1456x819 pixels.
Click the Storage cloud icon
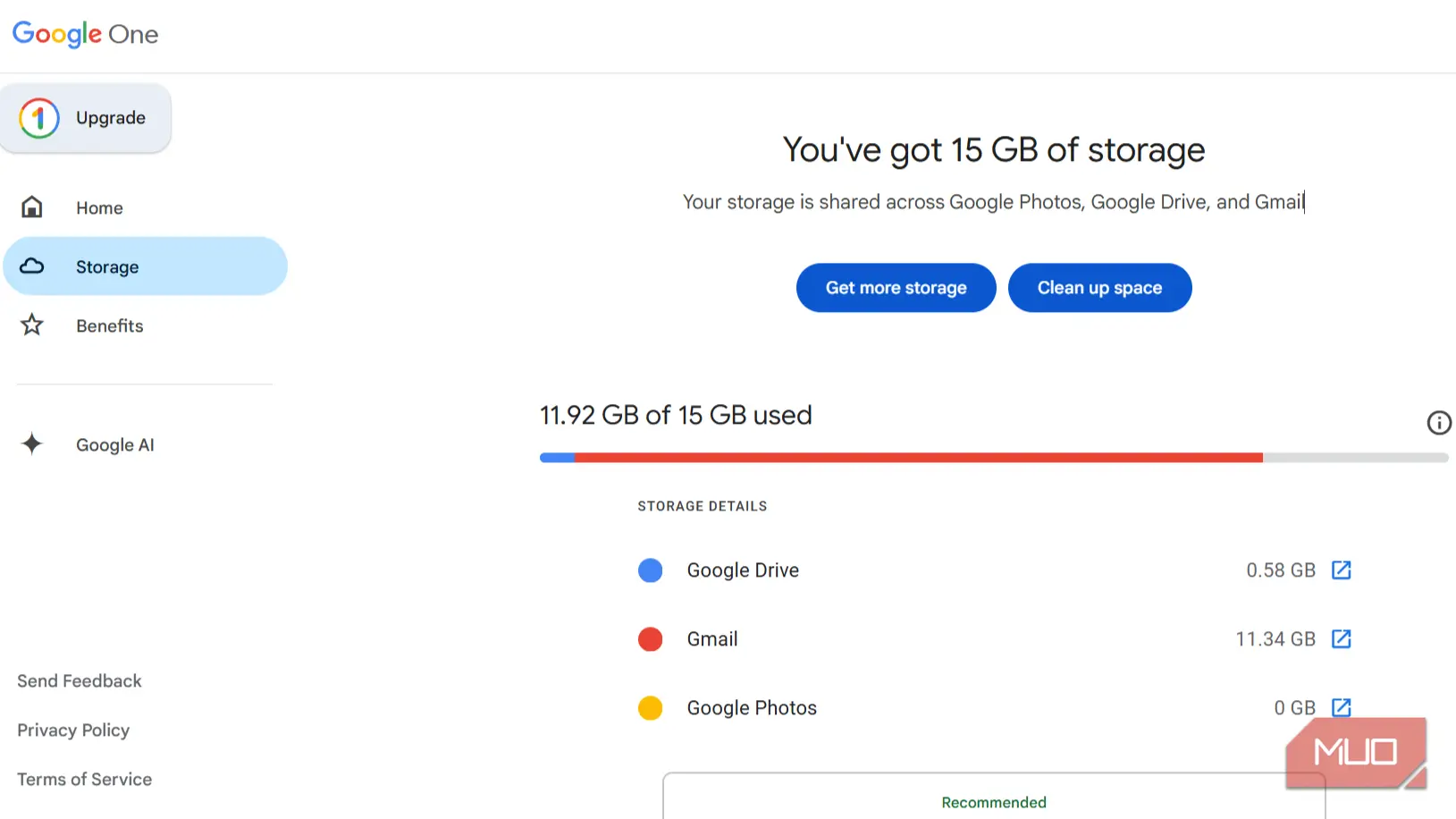pyautogui.click(x=32, y=266)
